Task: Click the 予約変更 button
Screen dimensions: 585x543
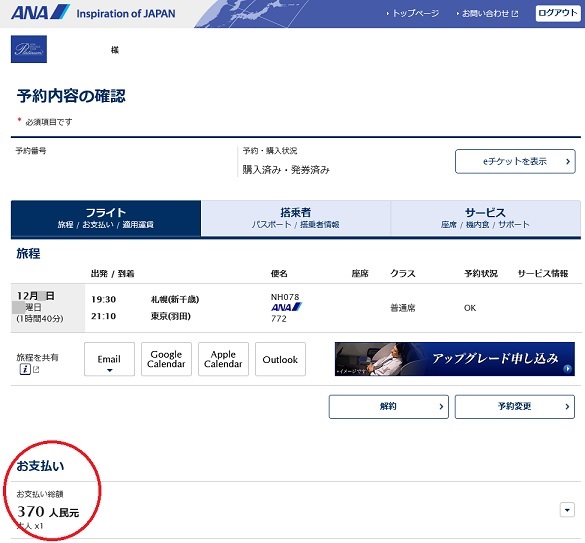Action: click(x=515, y=406)
